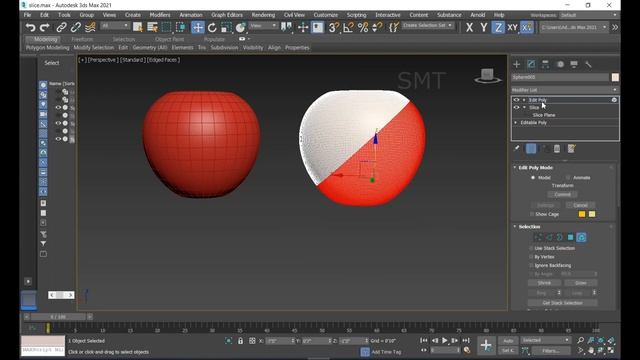Activate the Select and Link chain tool
Viewport: 640px width, 360px height.
61,27
